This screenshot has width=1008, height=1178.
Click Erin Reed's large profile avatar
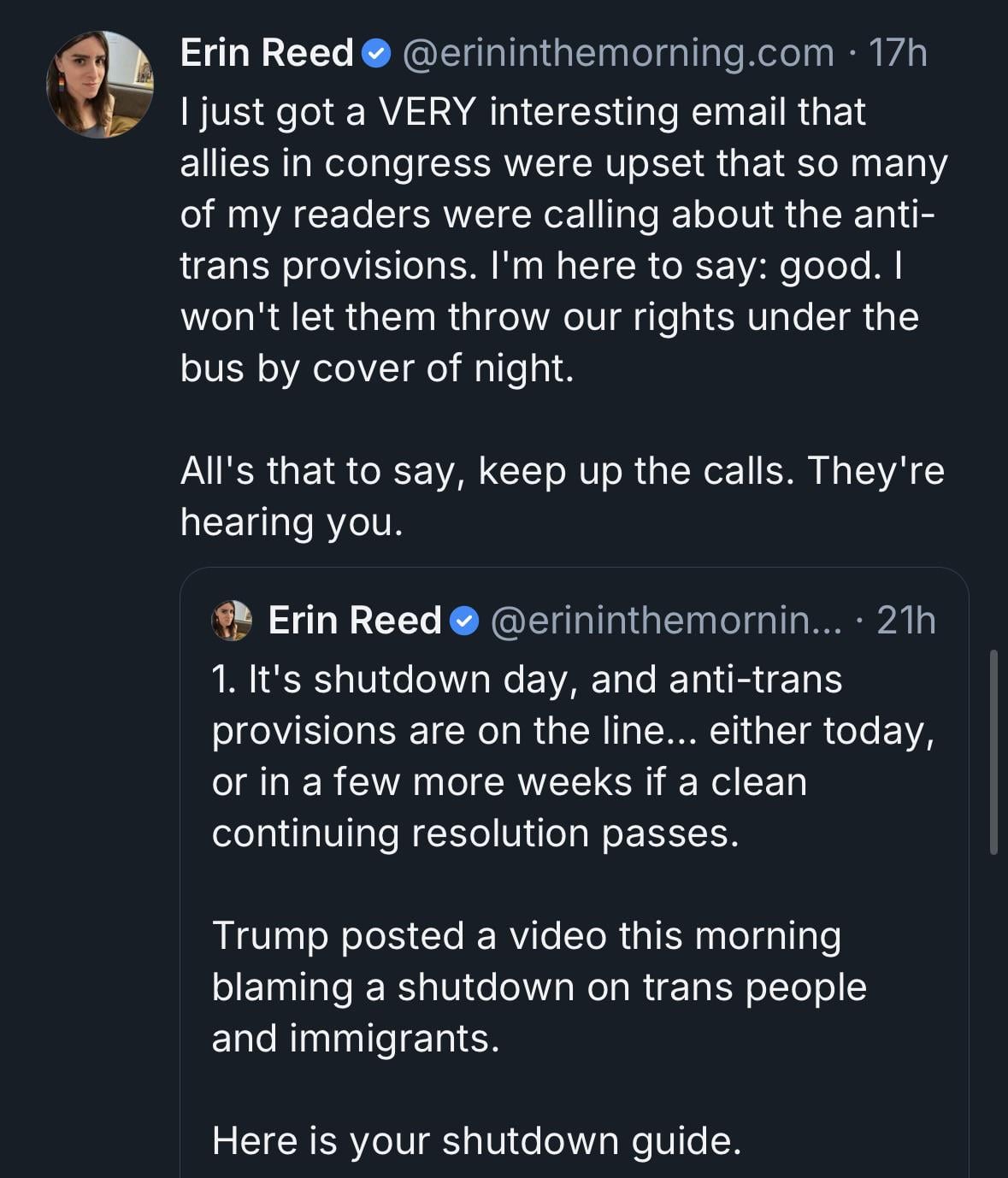click(x=99, y=84)
